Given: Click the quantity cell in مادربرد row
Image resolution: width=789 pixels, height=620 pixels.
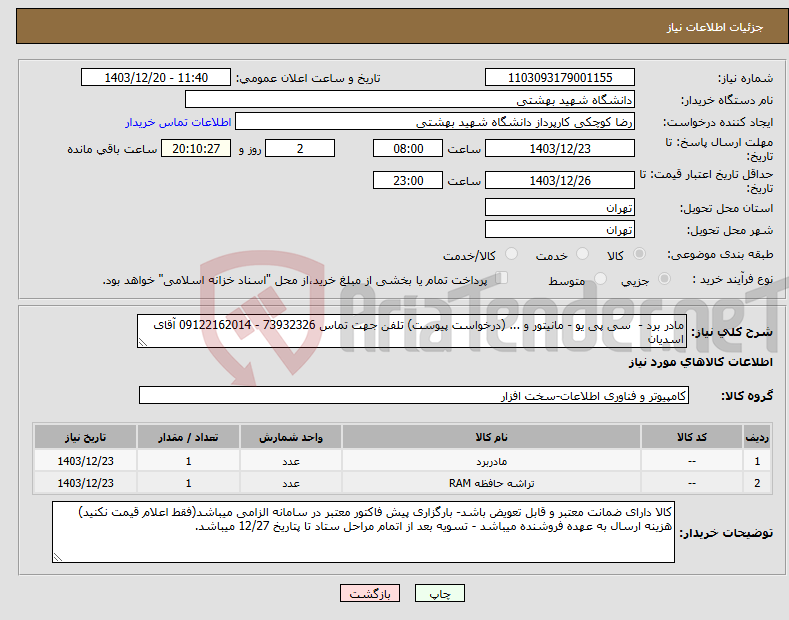Looking at the screenshot, I should point(188,461).
